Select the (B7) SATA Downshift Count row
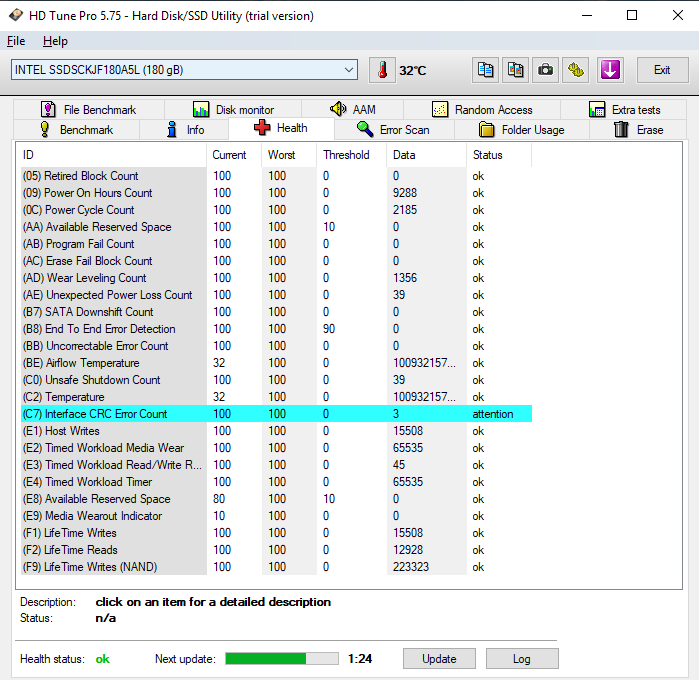 coord(276,312)
